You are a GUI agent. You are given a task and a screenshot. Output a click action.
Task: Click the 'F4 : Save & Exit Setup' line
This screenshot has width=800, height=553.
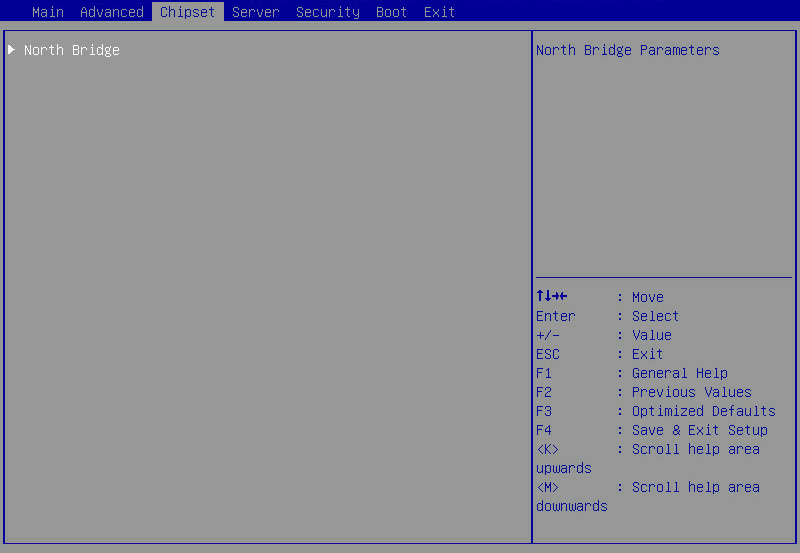click(652, 430)
